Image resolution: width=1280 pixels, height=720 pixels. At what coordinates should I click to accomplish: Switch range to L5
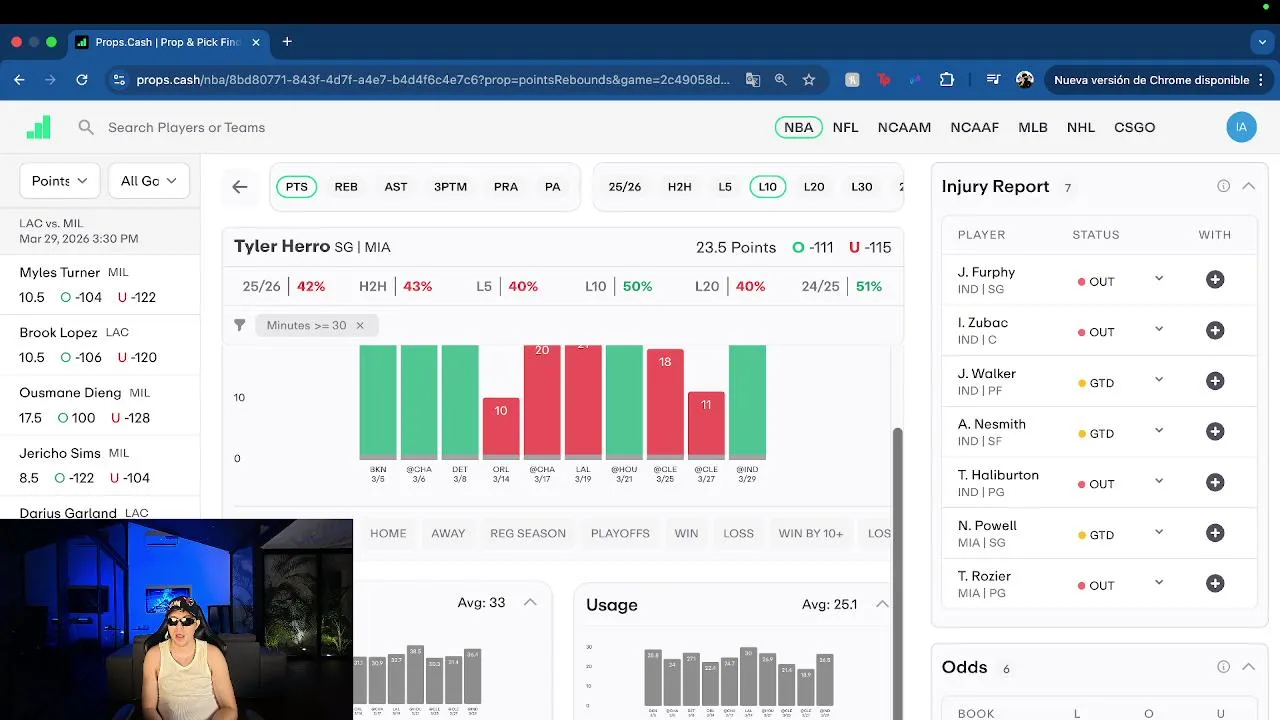725,187
